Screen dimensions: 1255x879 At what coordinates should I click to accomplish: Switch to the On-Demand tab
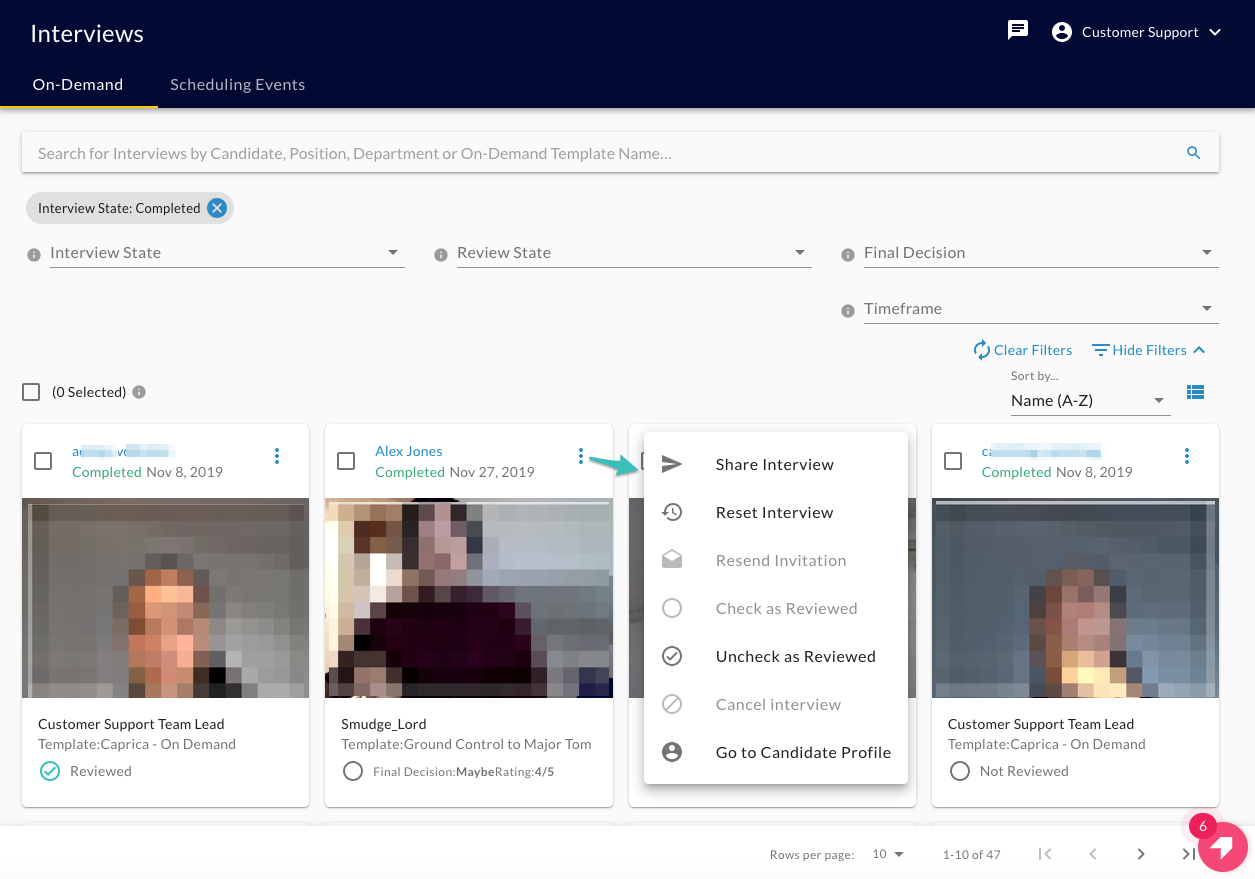click(78, 85)
